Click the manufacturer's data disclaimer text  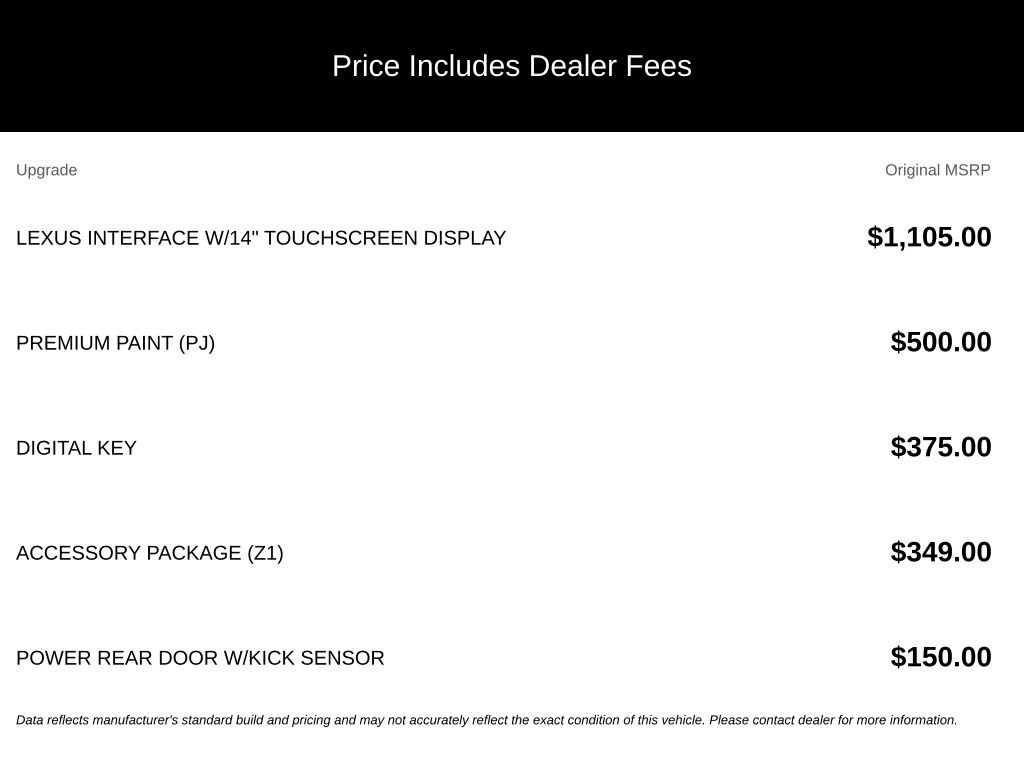(487, 720)
